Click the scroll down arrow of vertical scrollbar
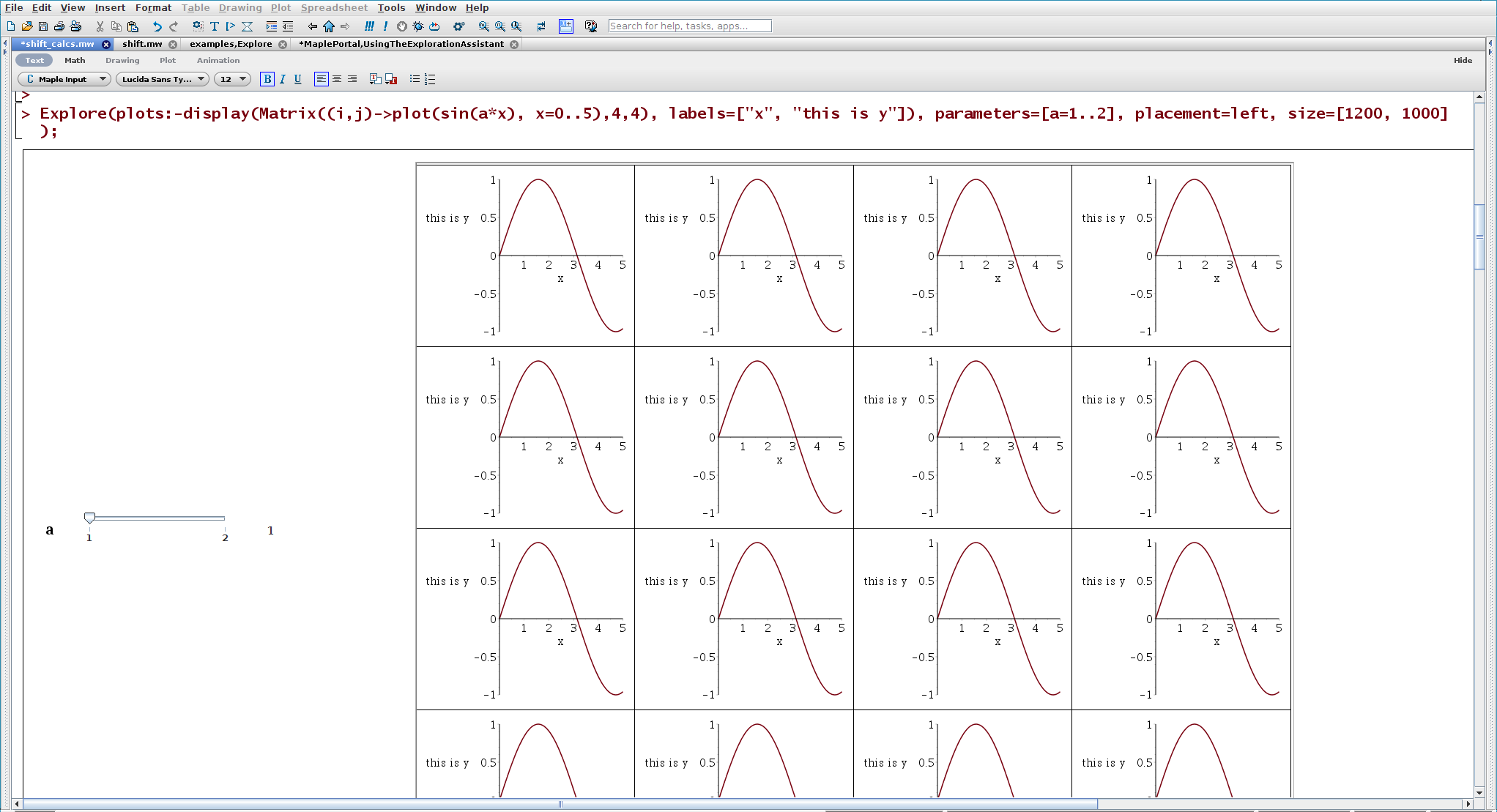Viewport: 1497px width, 812px height. (x=1479, y=792)
